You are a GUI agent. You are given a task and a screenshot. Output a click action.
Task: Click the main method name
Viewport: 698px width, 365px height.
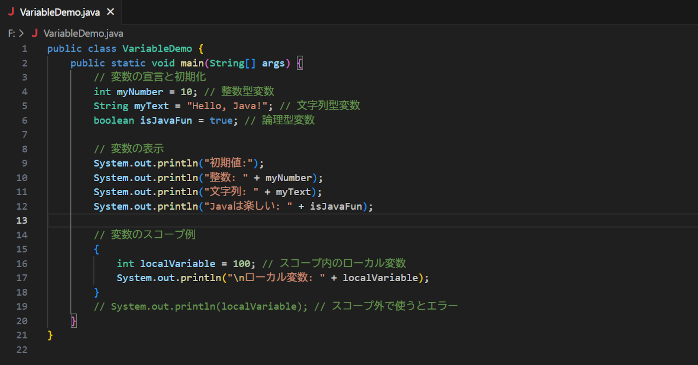point(192,63)
